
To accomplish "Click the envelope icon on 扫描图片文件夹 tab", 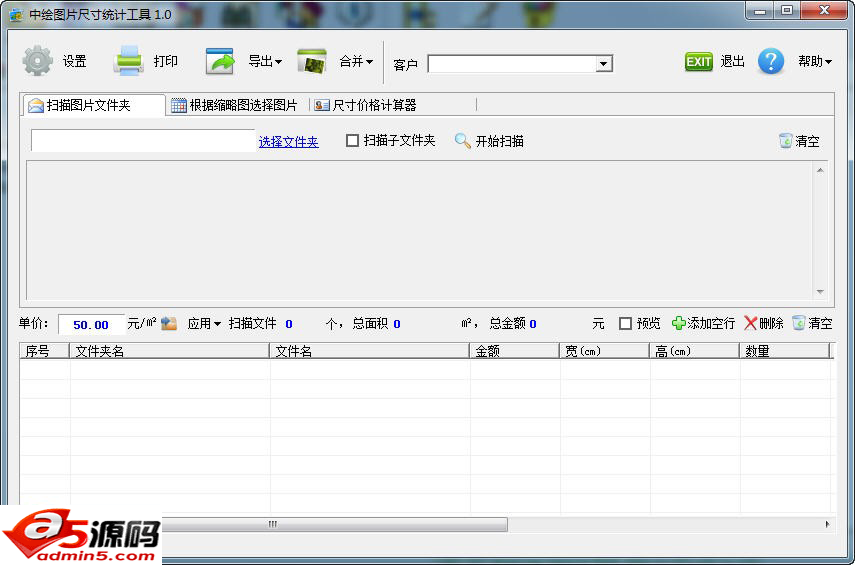I will pos(36,105).
